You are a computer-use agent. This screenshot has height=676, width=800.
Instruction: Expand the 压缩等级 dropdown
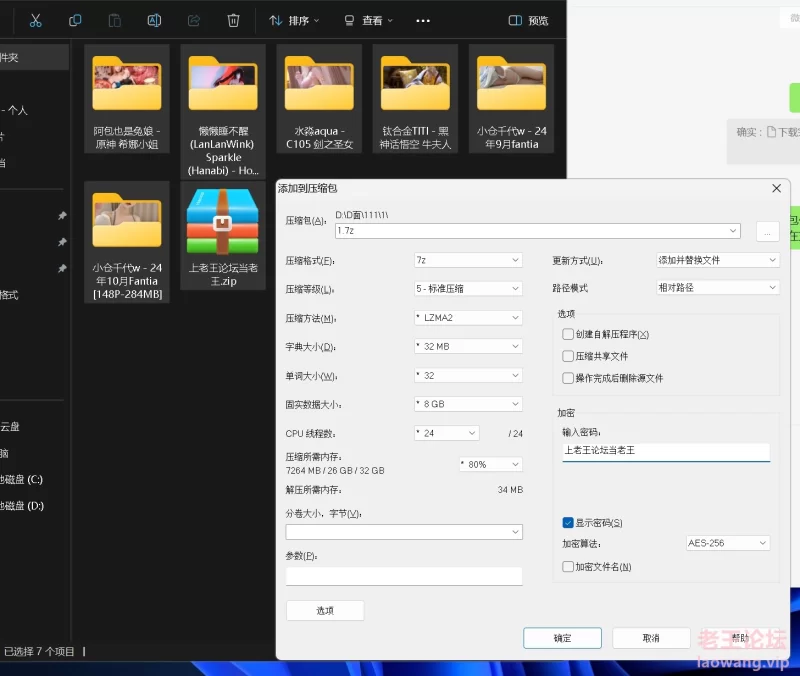[x=468, y=288]
